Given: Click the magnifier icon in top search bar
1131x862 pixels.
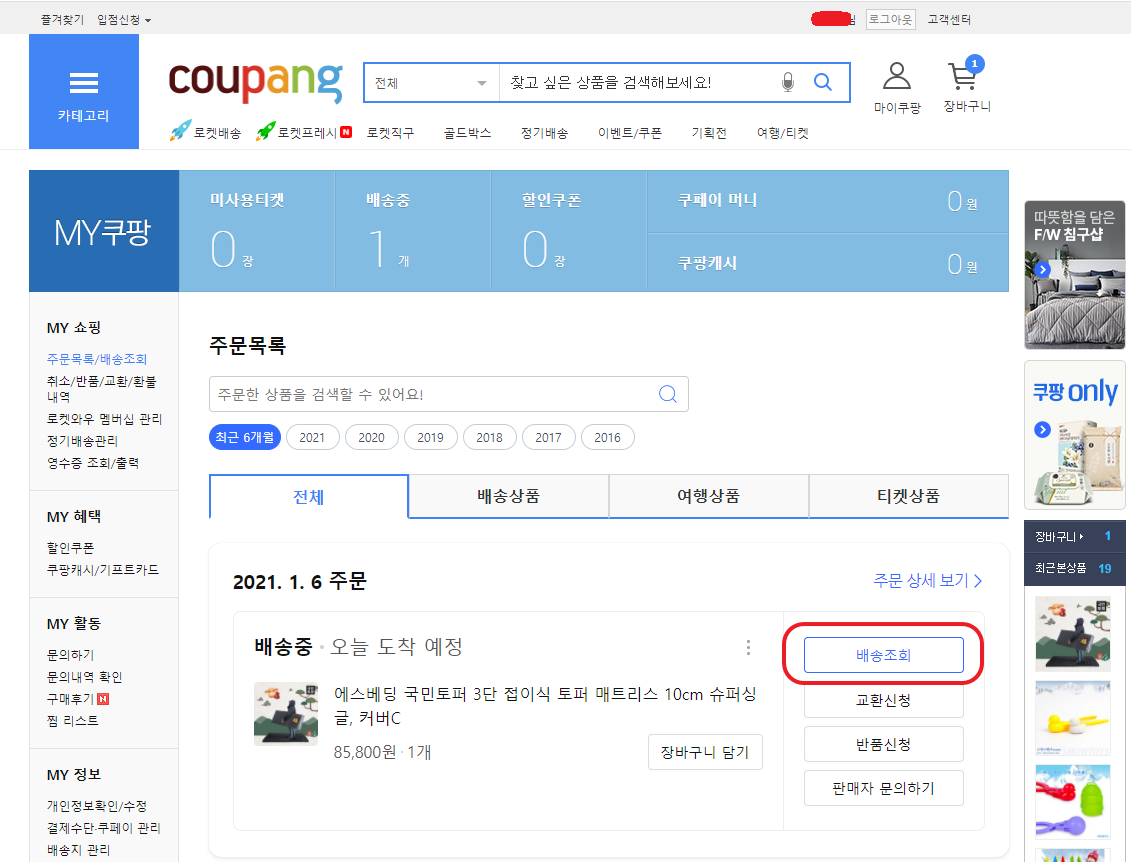Looking at the screenshot, I should [x=823, y=82].
